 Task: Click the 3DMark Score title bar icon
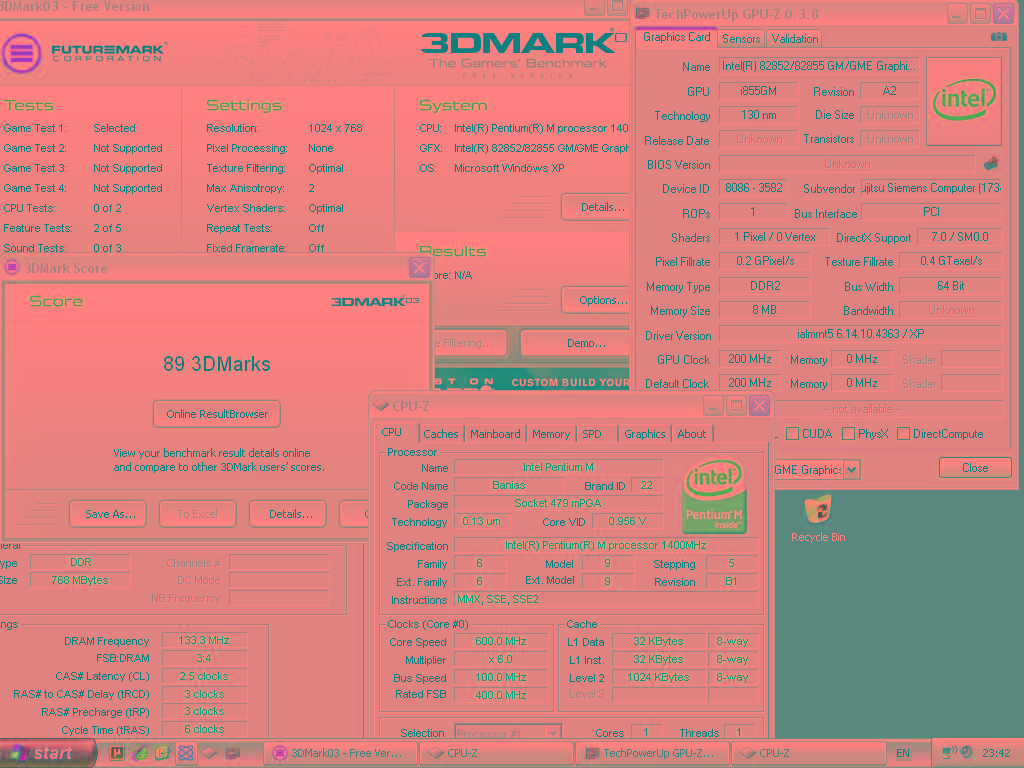point(12,267)
